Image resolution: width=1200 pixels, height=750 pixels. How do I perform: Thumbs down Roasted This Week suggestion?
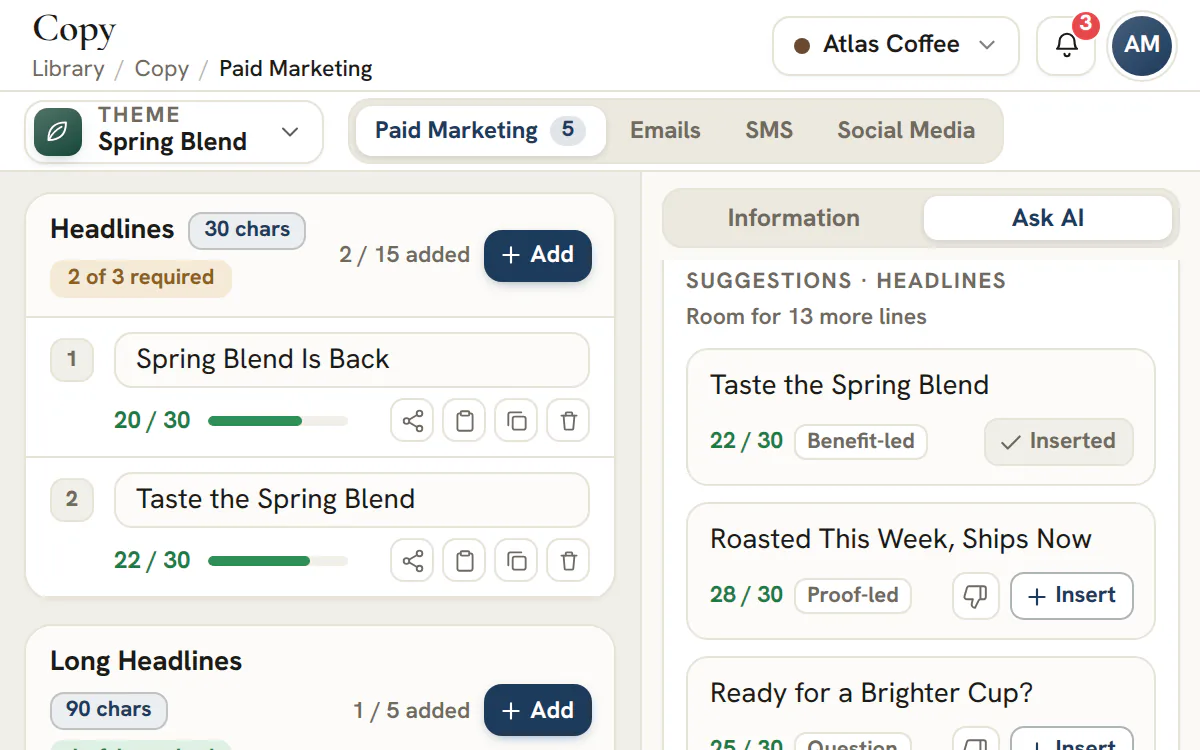(x=975, y=596)
